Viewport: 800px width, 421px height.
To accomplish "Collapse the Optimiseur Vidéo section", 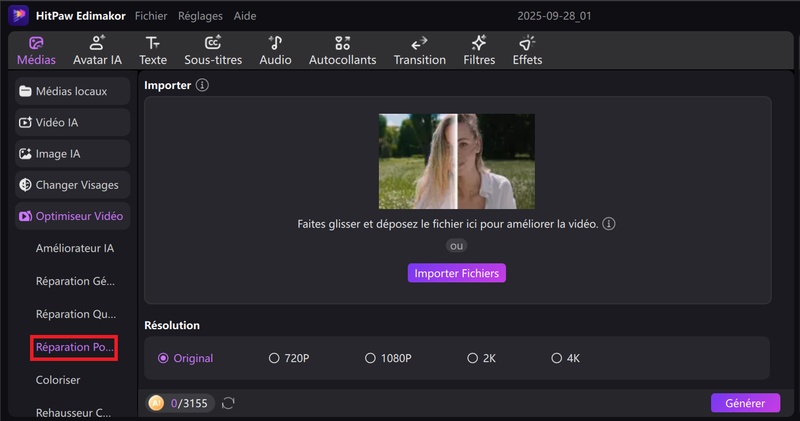I will [73, 216].
